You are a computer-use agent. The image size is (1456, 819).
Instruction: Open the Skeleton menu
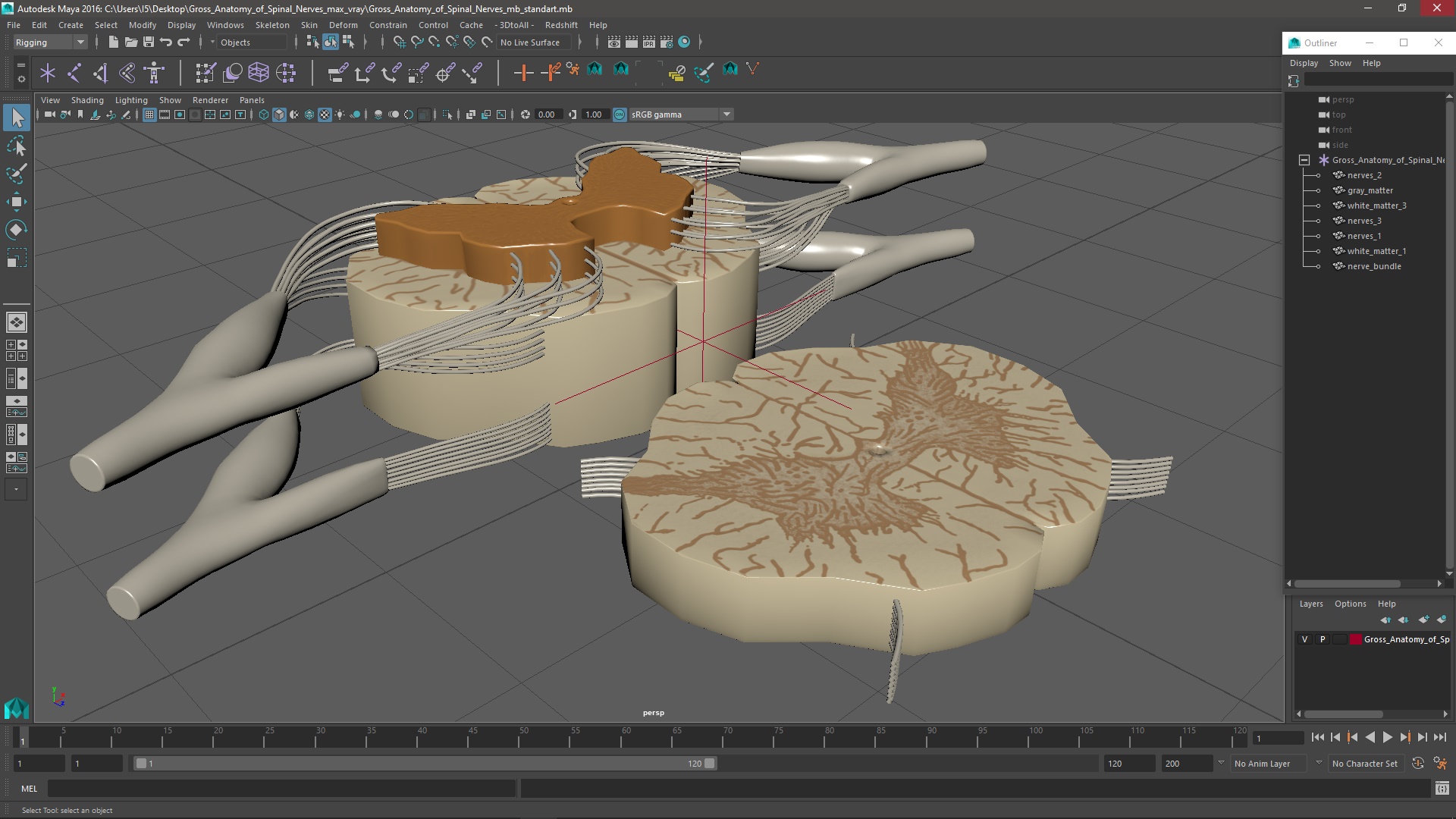pos(272,25)
